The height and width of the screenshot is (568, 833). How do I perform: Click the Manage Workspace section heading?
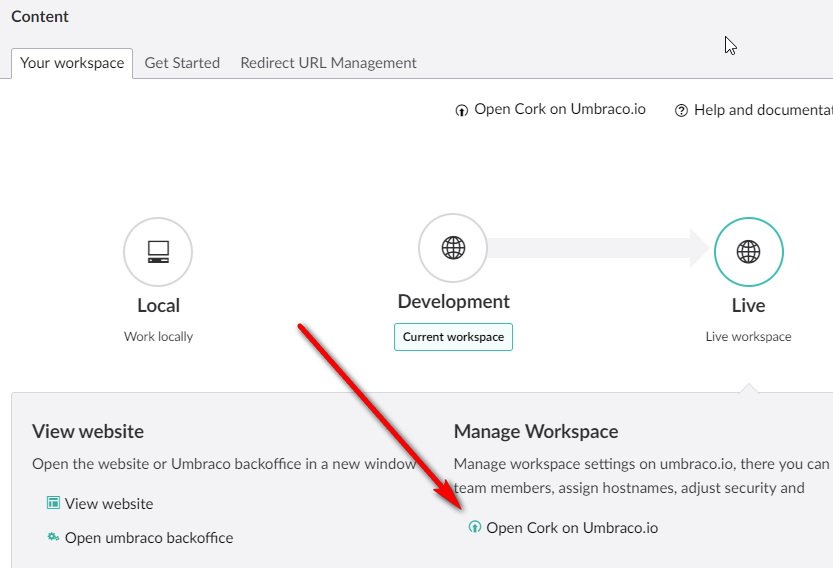pos(536,431)
